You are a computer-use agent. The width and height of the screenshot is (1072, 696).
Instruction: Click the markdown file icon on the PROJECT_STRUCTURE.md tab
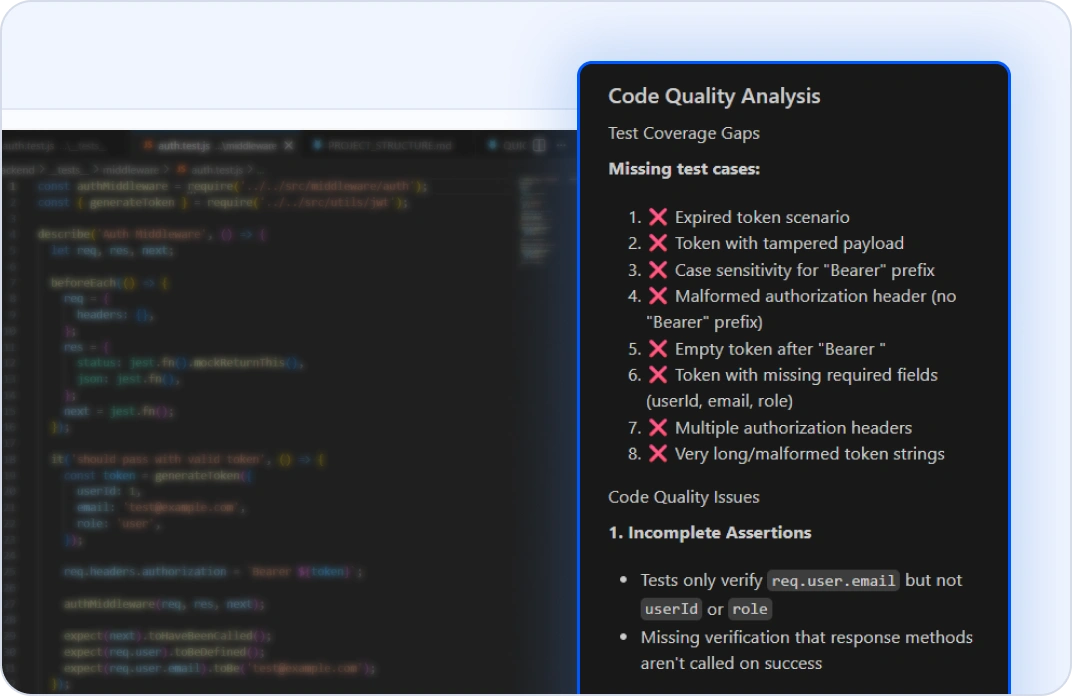318,146
